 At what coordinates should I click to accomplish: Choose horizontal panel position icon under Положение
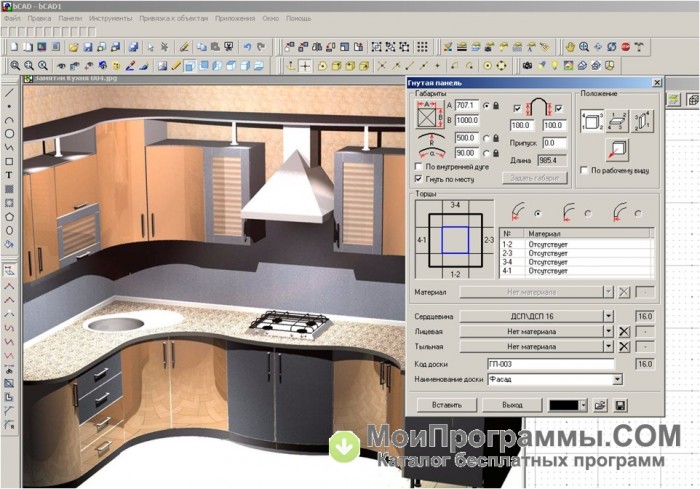617,121
